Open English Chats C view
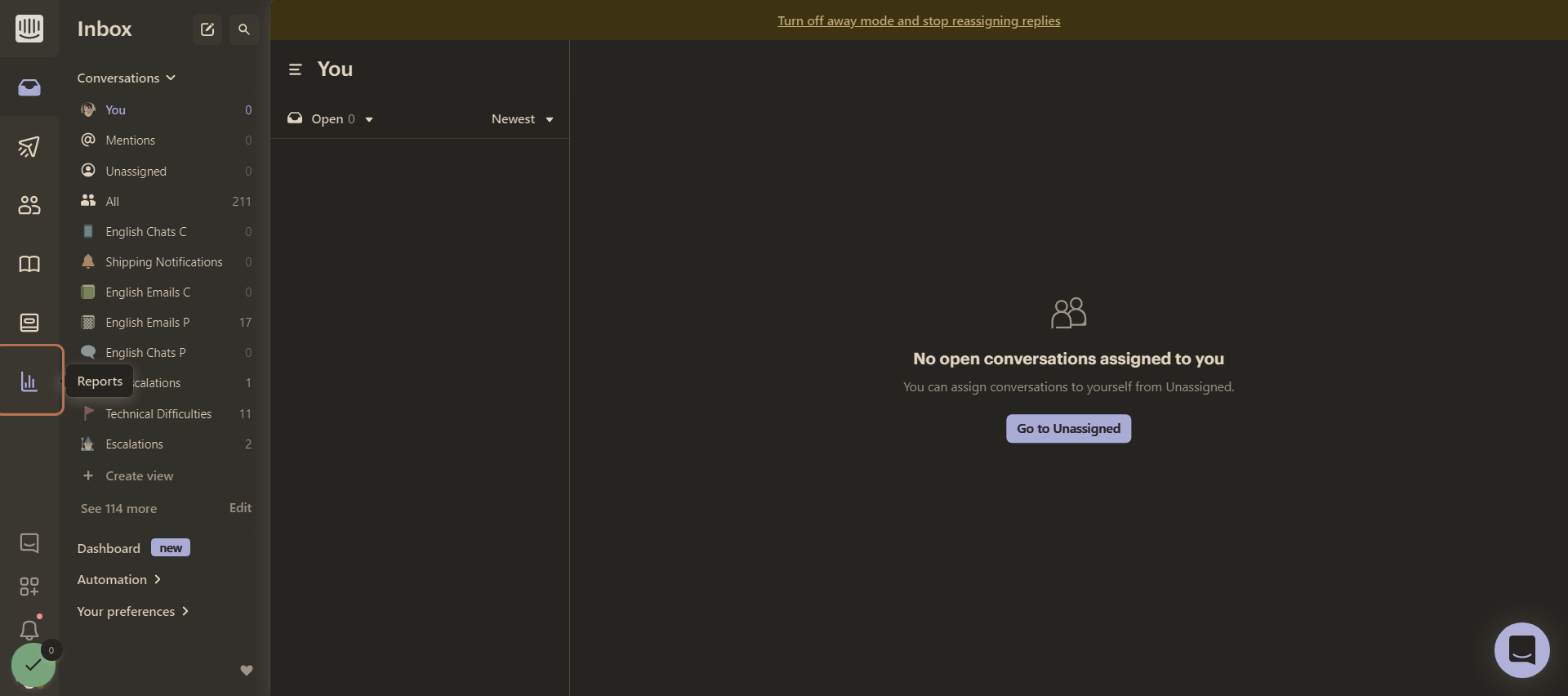This screenshot has width=1568, height=696. point(166,232)
